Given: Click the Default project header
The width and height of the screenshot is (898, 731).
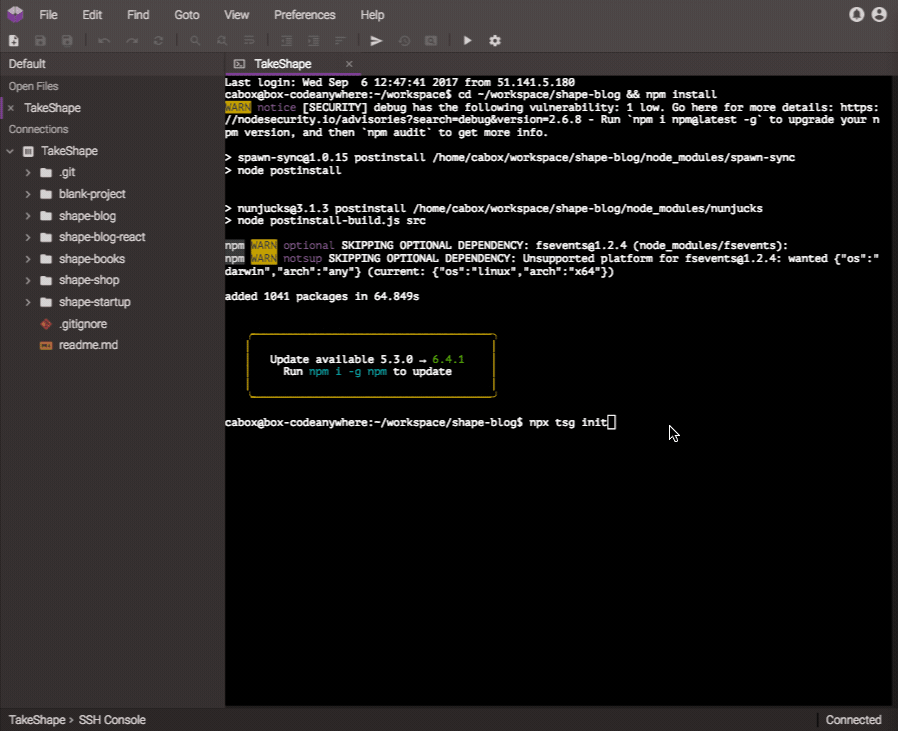Looking at the screenshot, I should [x=27, y=64].
